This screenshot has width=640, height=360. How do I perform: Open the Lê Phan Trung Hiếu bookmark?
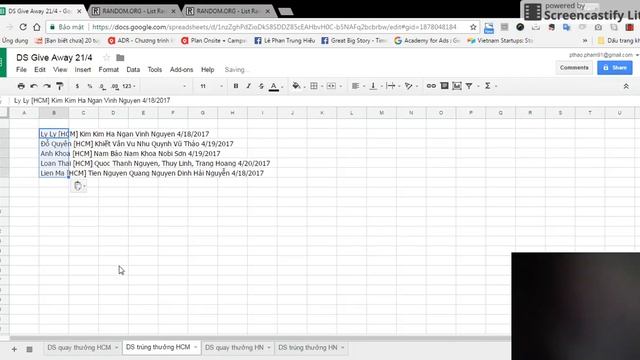tap(285, 40)
